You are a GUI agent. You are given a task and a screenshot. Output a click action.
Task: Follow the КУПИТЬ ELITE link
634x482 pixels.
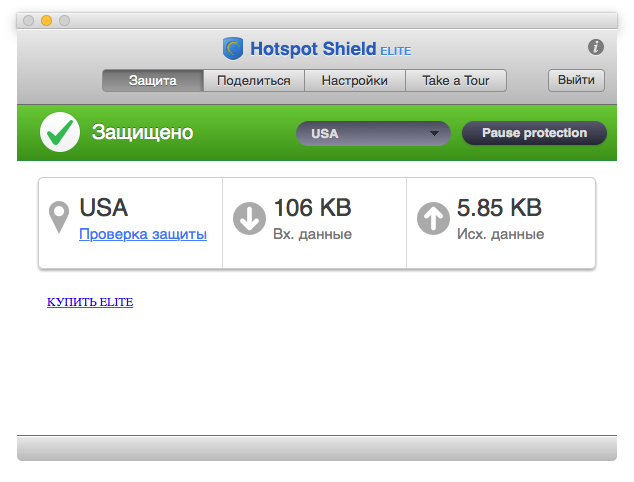[90, 302]
